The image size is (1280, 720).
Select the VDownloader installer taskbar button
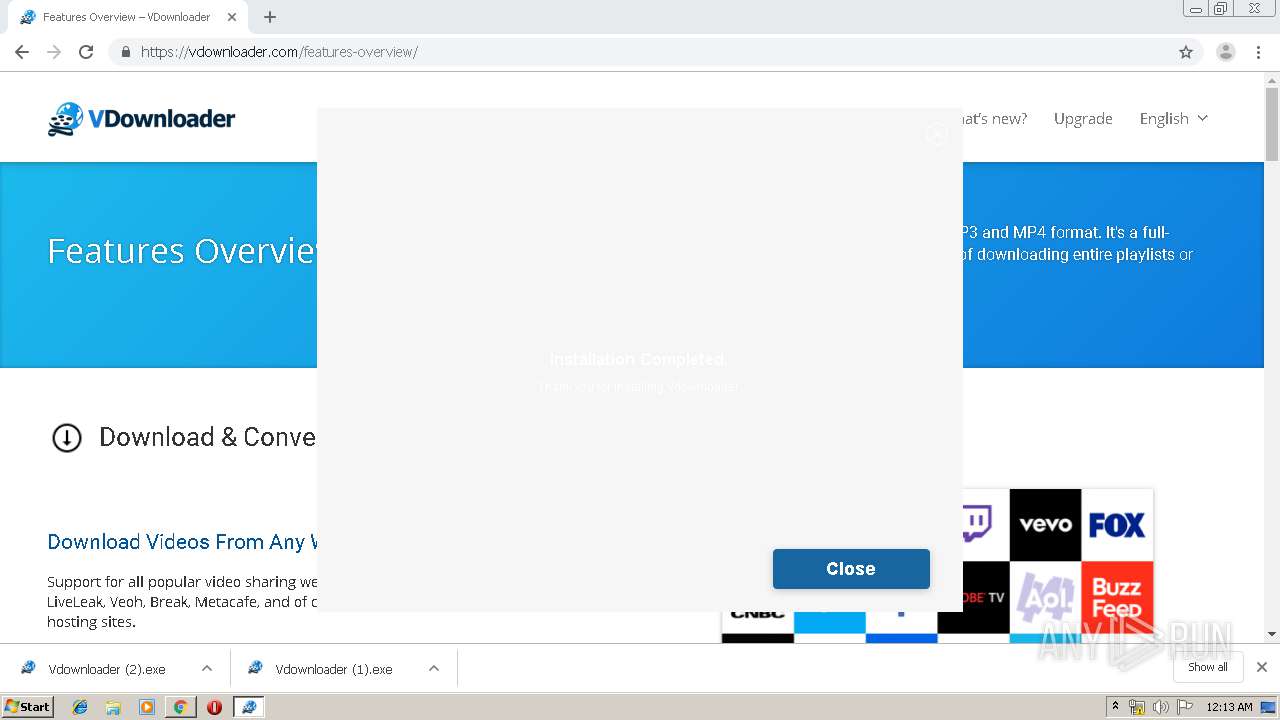click(x=248, y=707)
